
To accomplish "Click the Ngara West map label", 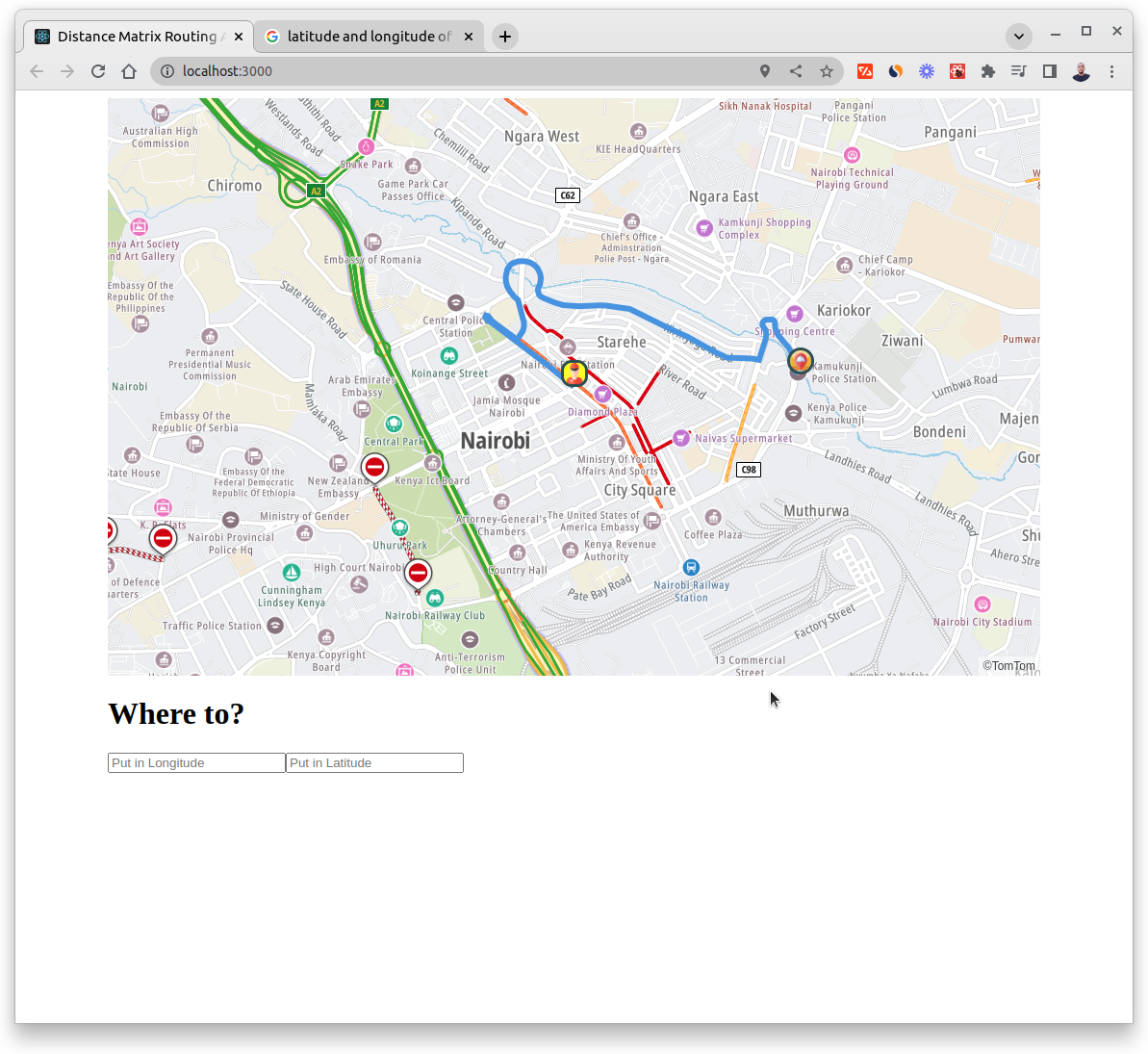I will pyautogui.click(x=541, y=137).
